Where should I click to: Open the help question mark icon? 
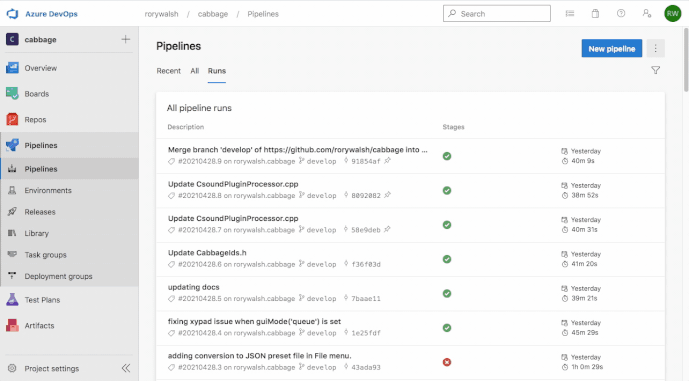(621, 14)
